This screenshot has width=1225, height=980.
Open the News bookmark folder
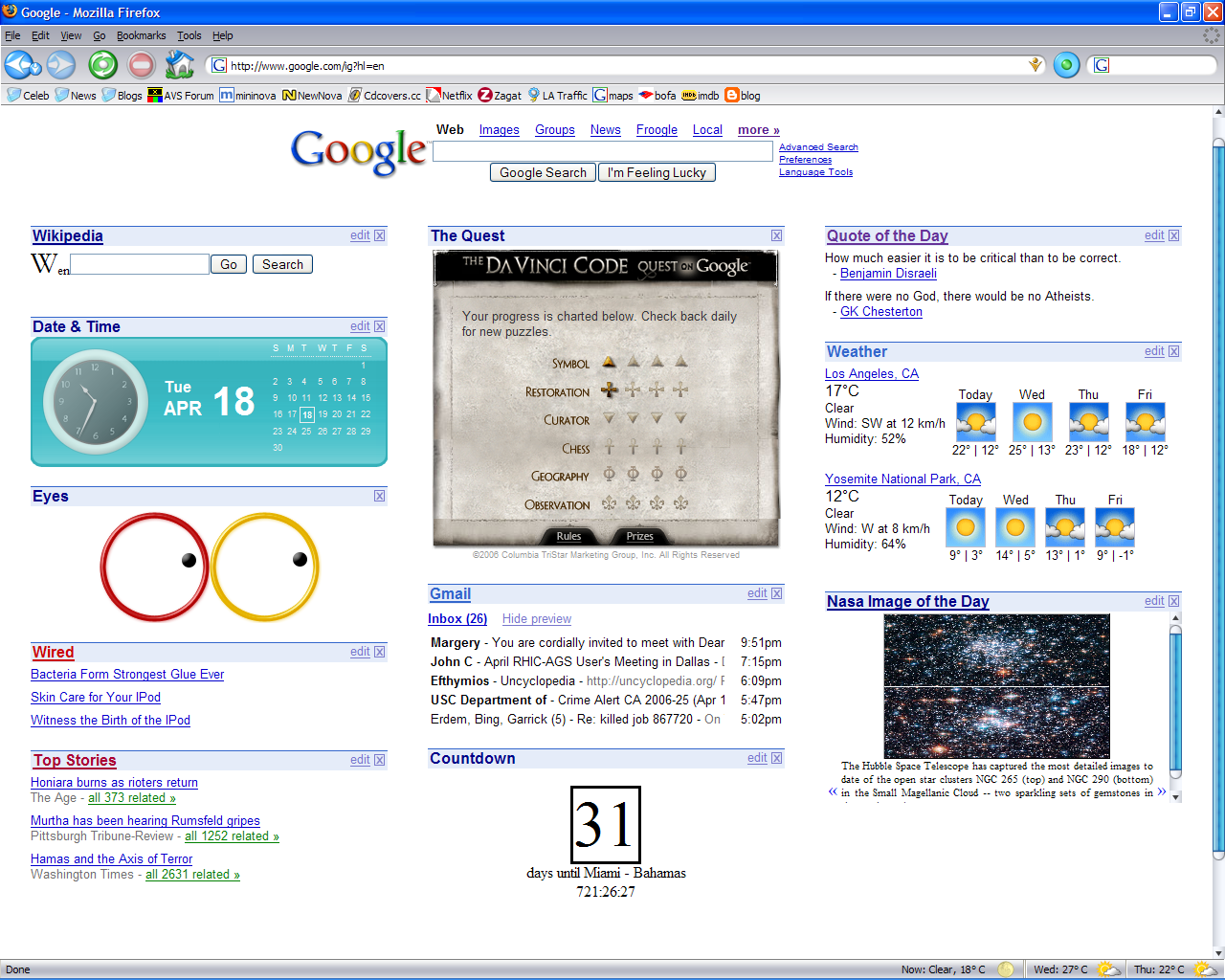point(76,95)
